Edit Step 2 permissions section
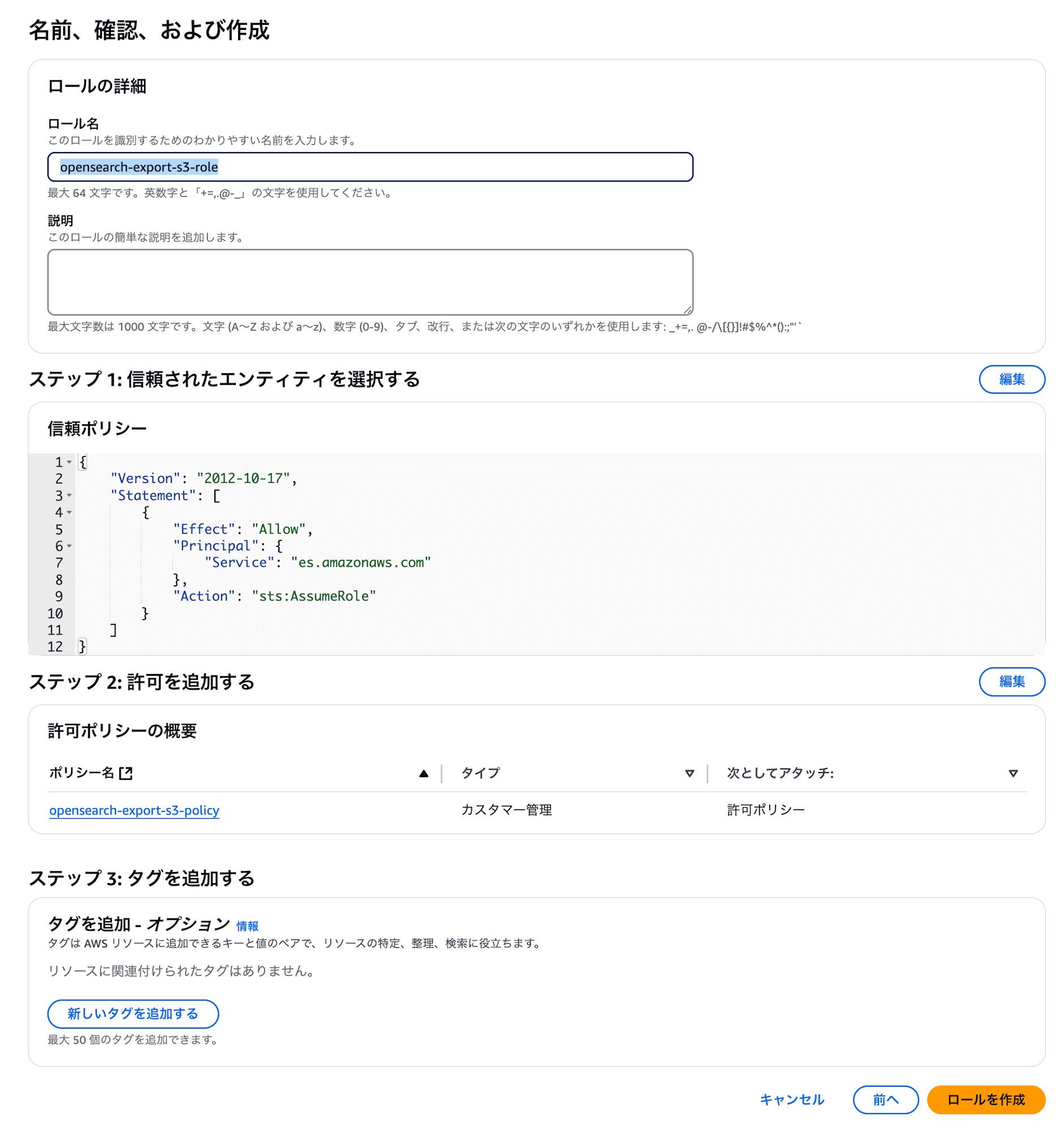This screenshot has width=1064, height=1131. tap(1011, 681)
